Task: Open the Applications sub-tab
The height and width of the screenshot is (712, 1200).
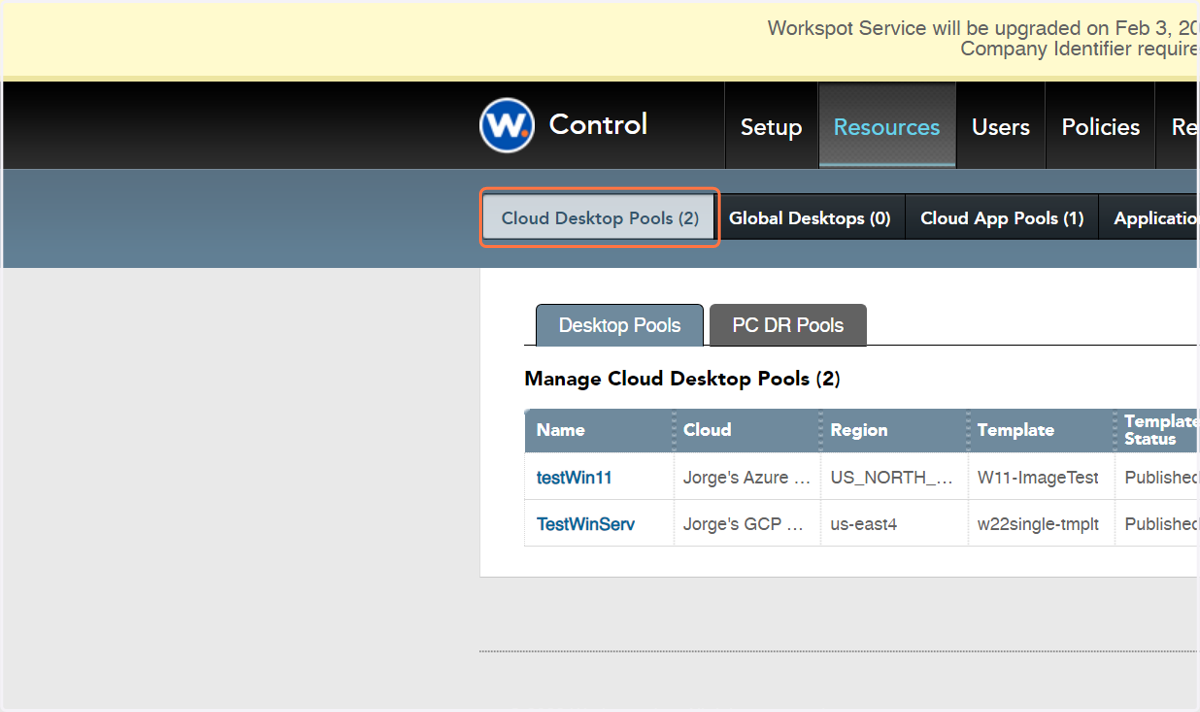Action: click(1150, 218)
